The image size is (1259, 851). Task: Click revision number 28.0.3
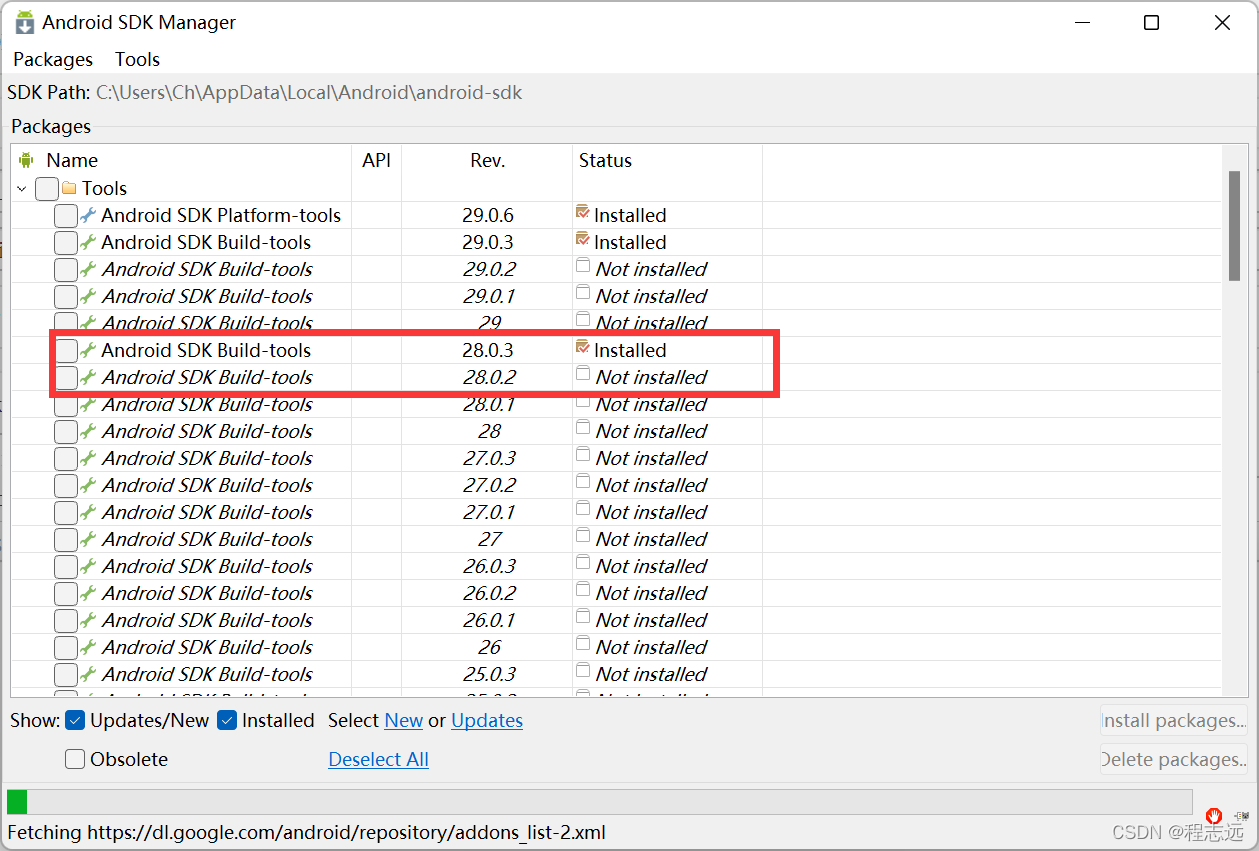coord(488,350)
